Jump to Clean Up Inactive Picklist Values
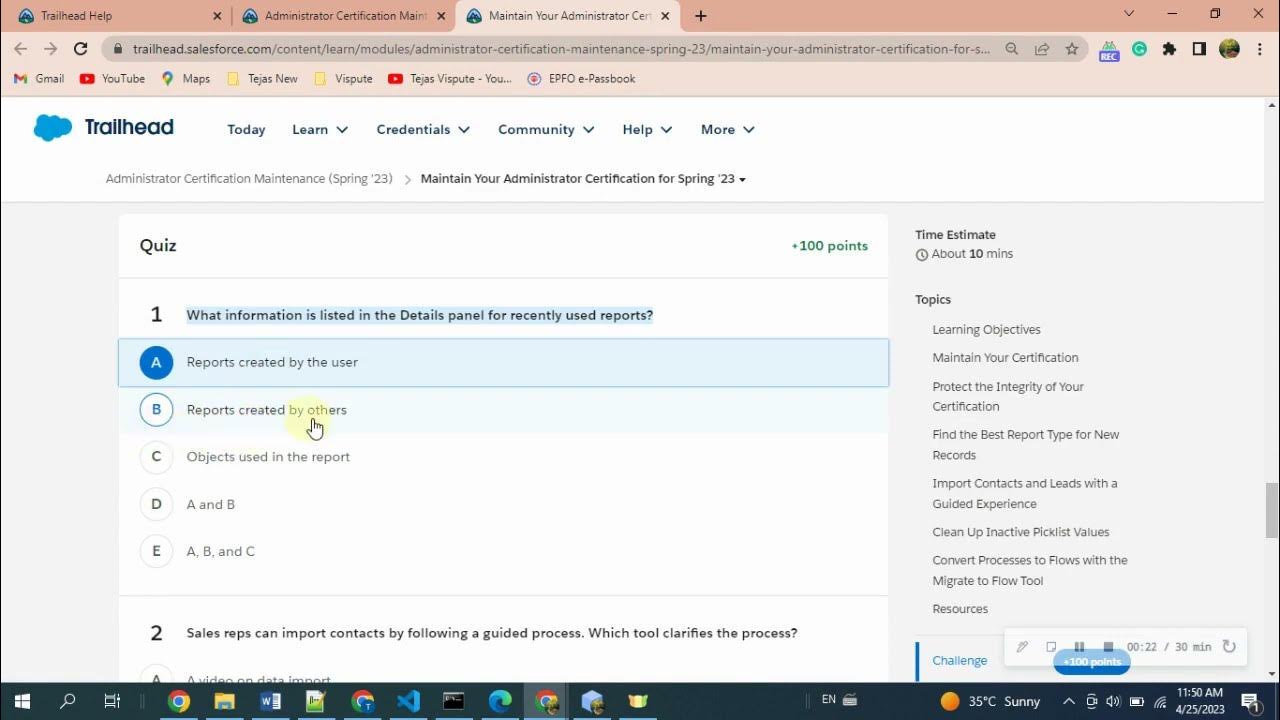The image size is (1280, 720). (1021, 532)
